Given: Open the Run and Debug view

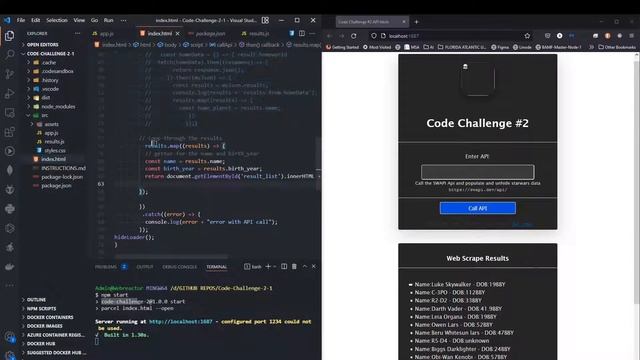Looking at the screenshot, I should click(x=9, y=93).
